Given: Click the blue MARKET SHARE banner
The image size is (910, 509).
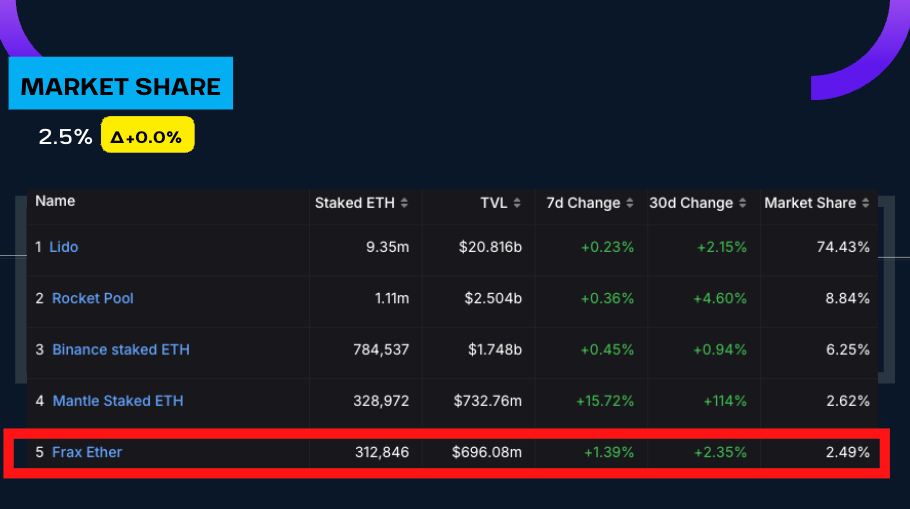Looking at the screenshot, I should pos(120,86).
